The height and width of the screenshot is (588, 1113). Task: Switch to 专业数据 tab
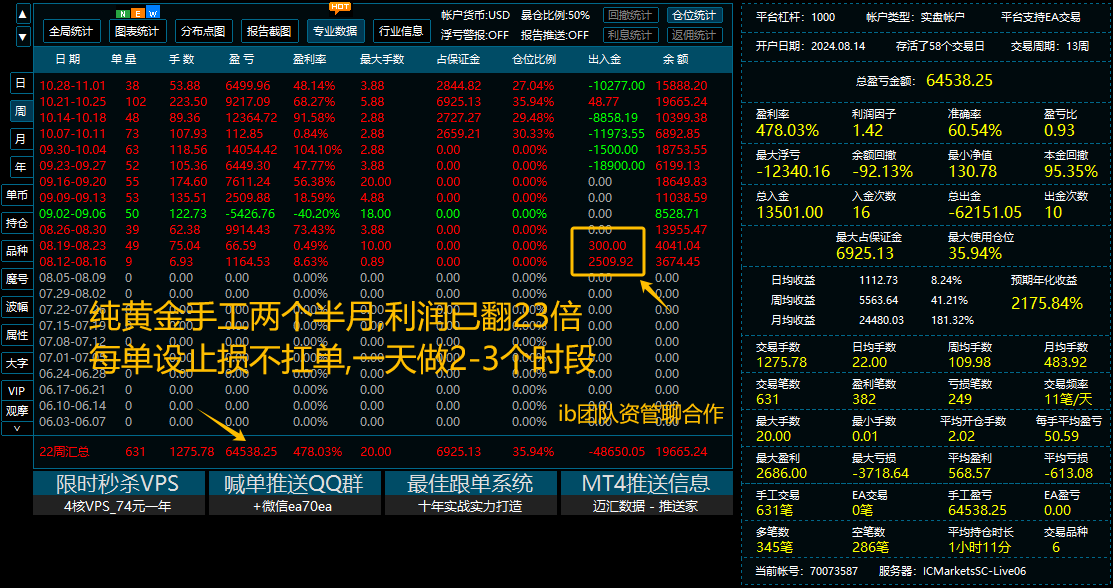pos(336,31)
